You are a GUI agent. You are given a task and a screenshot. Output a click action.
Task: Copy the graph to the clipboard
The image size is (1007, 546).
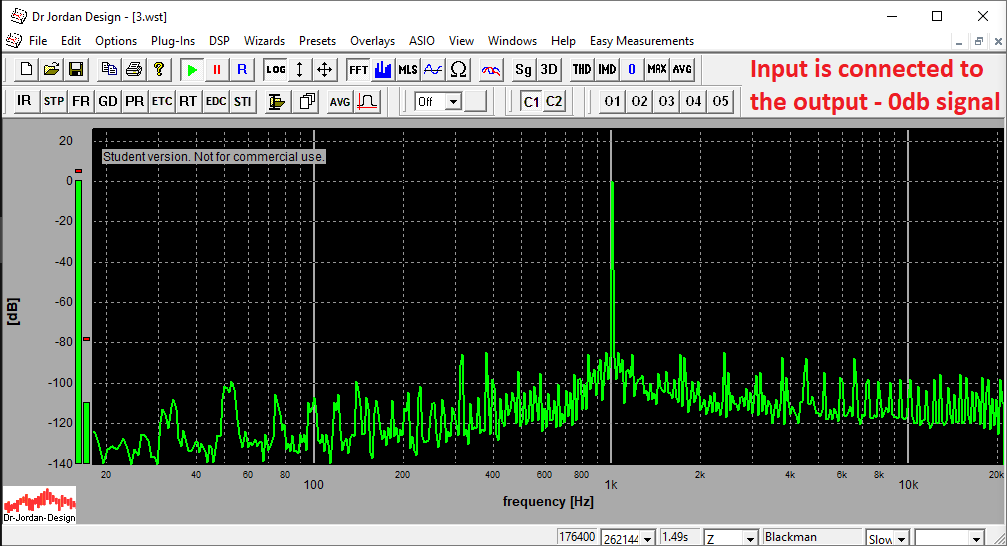point(109,69)
